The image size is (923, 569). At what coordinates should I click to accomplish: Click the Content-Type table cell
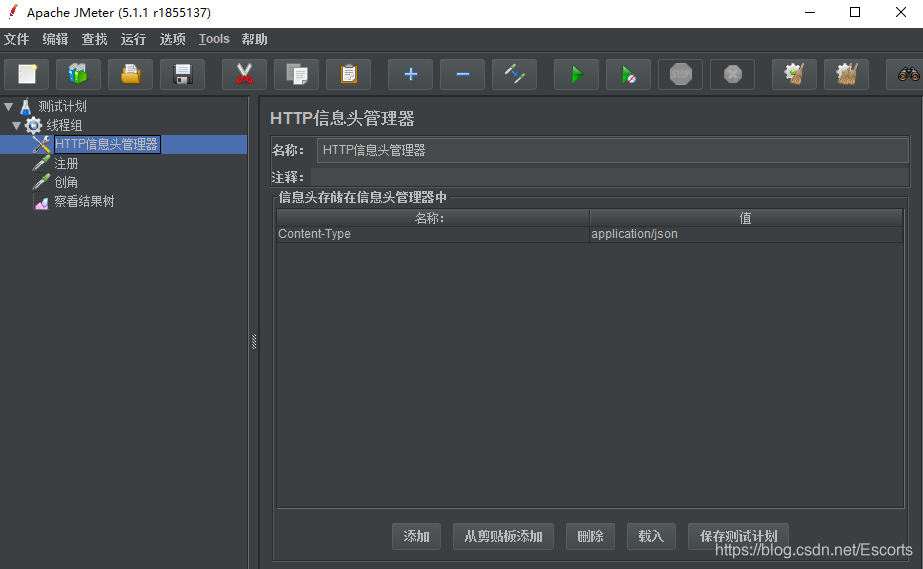click(x=433, y=234)
